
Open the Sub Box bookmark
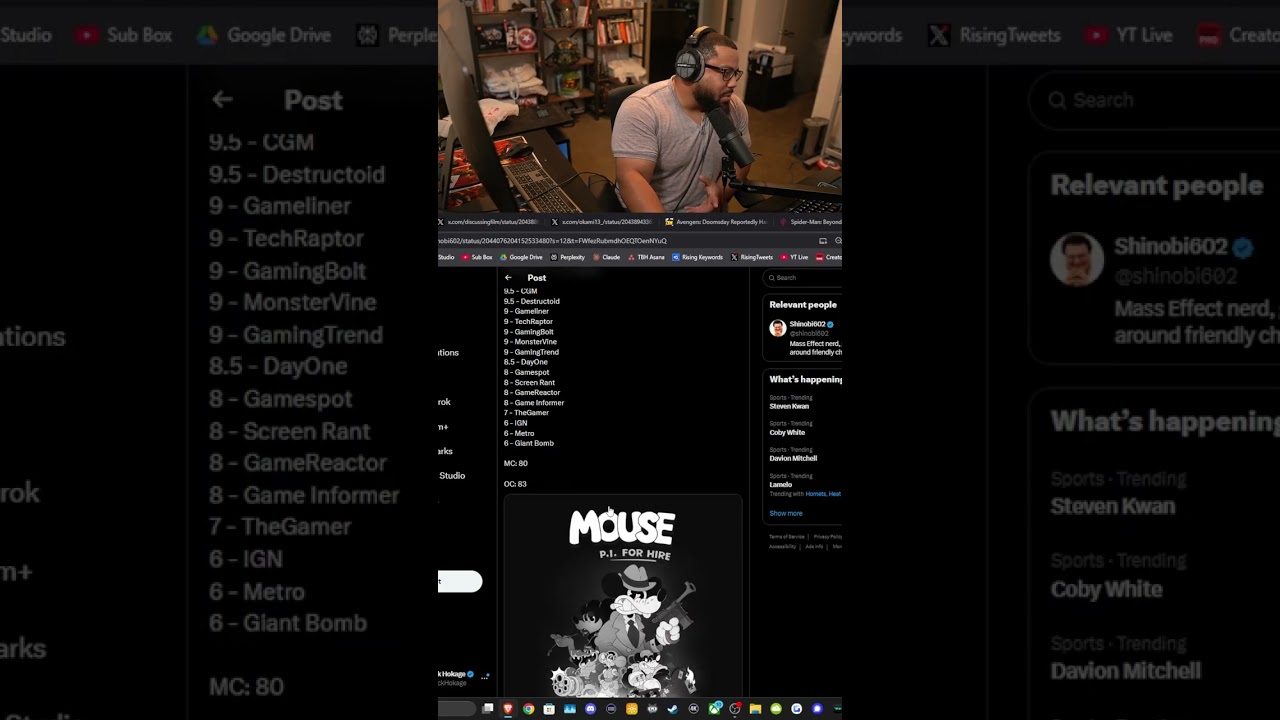tap(477, 257)
